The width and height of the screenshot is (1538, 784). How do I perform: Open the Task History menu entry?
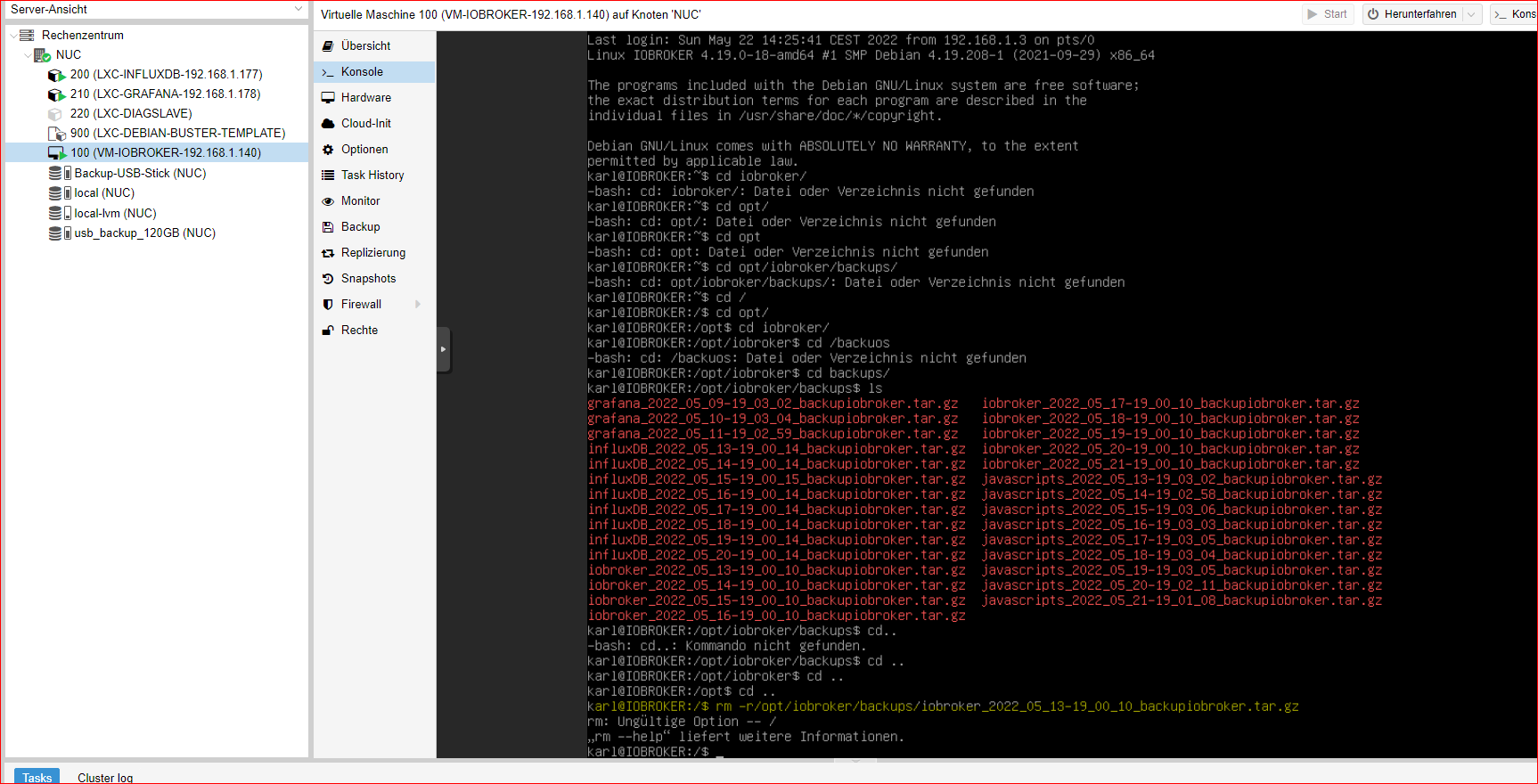click(374, 175)
